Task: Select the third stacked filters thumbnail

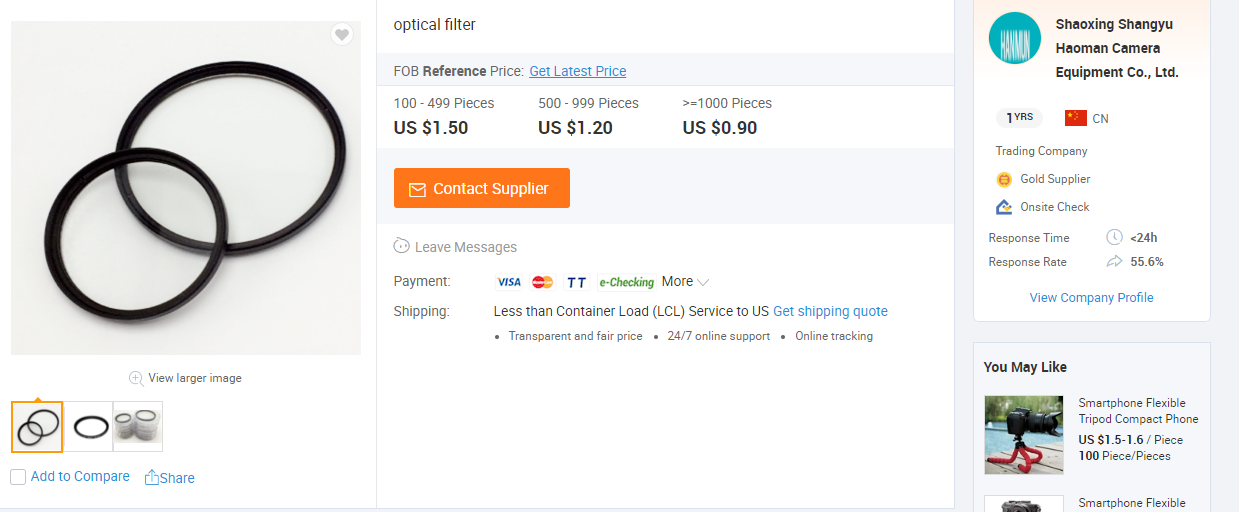Action: pyautogui.click(x=138, y=427)
